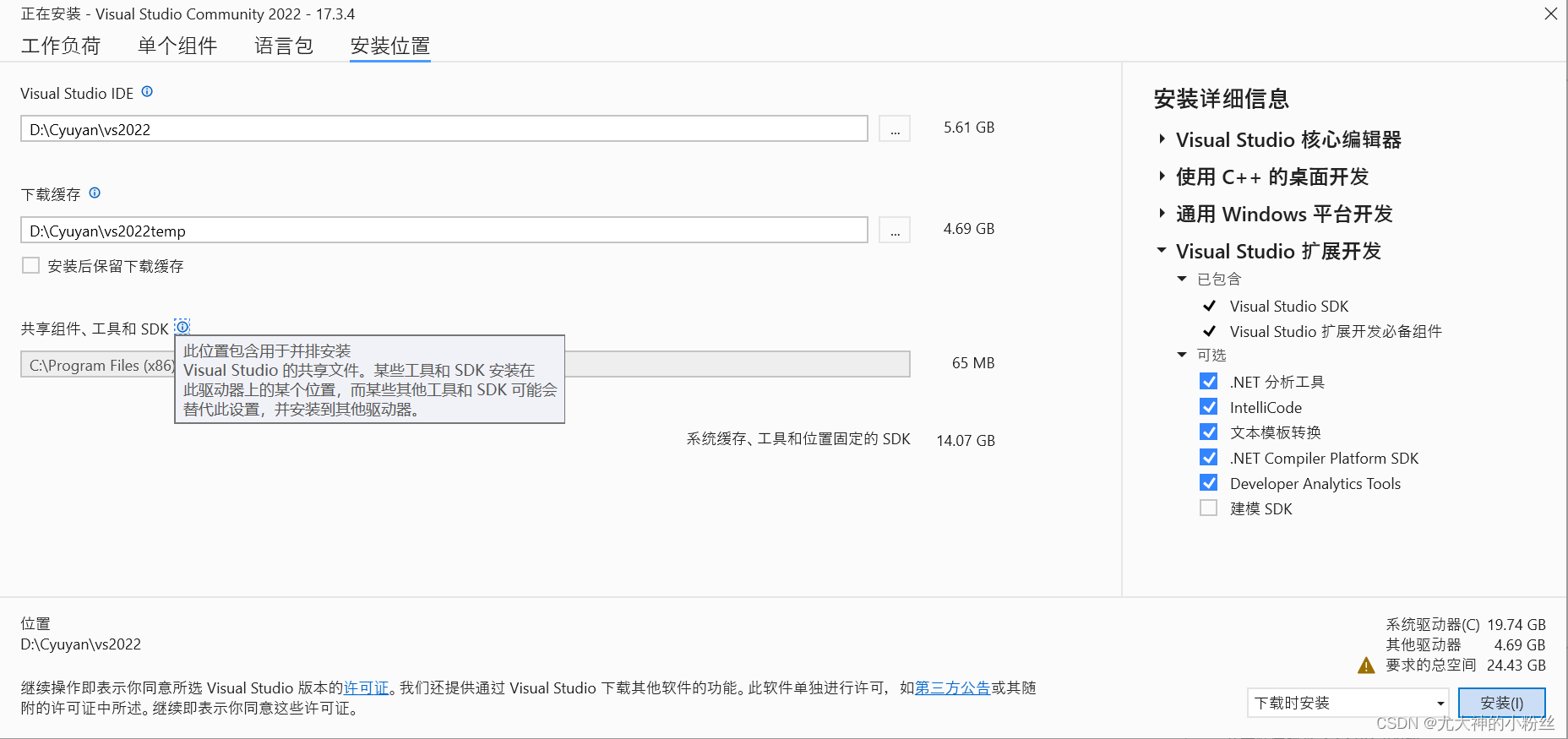Collapse Visual Studio 扩展开发 node
Image resolution: width=1568 pixels, height=739 pixels.
coord(1162,251)
